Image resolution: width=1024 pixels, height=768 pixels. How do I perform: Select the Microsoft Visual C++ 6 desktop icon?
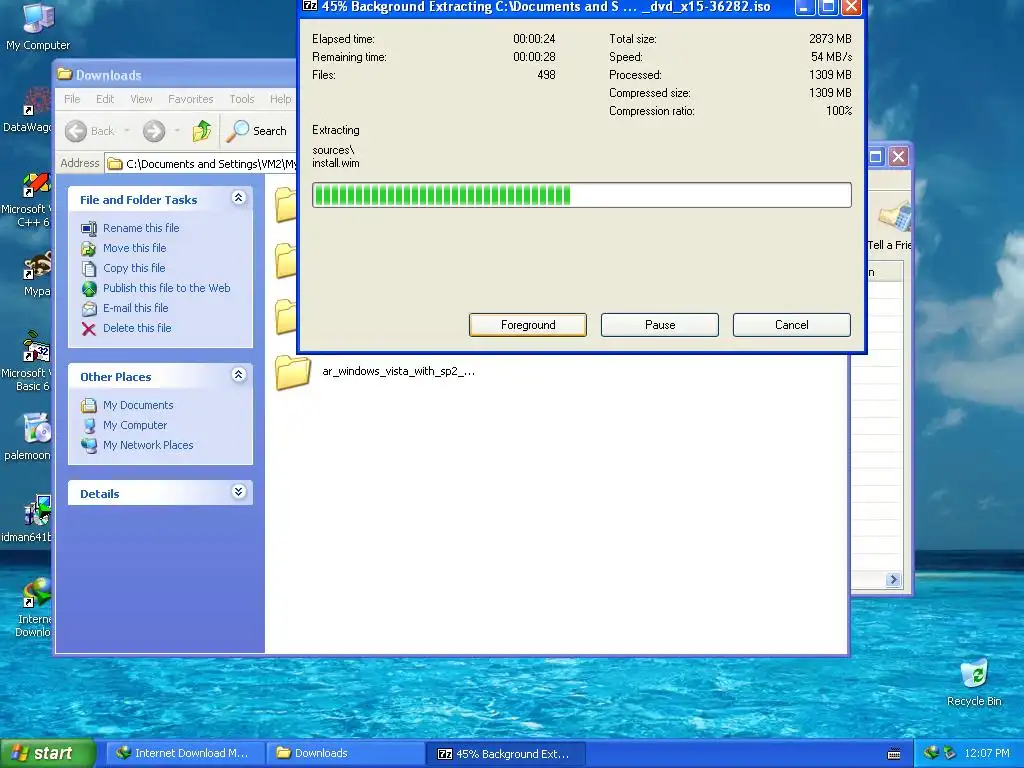pos(36,185)
